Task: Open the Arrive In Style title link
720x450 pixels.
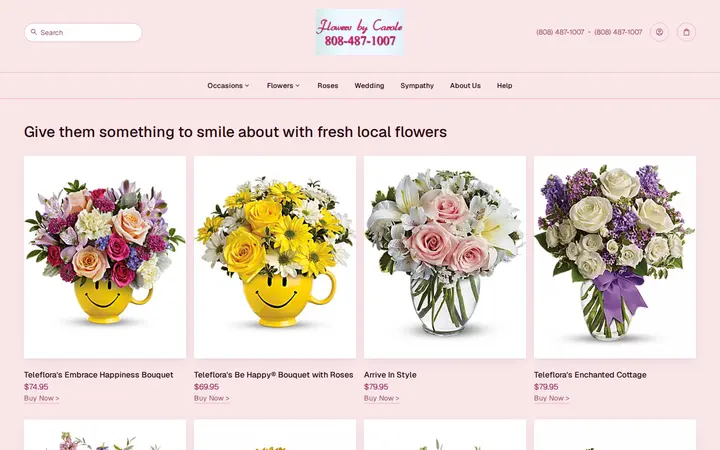Action: pyautogui.click(x=390, y=375)
